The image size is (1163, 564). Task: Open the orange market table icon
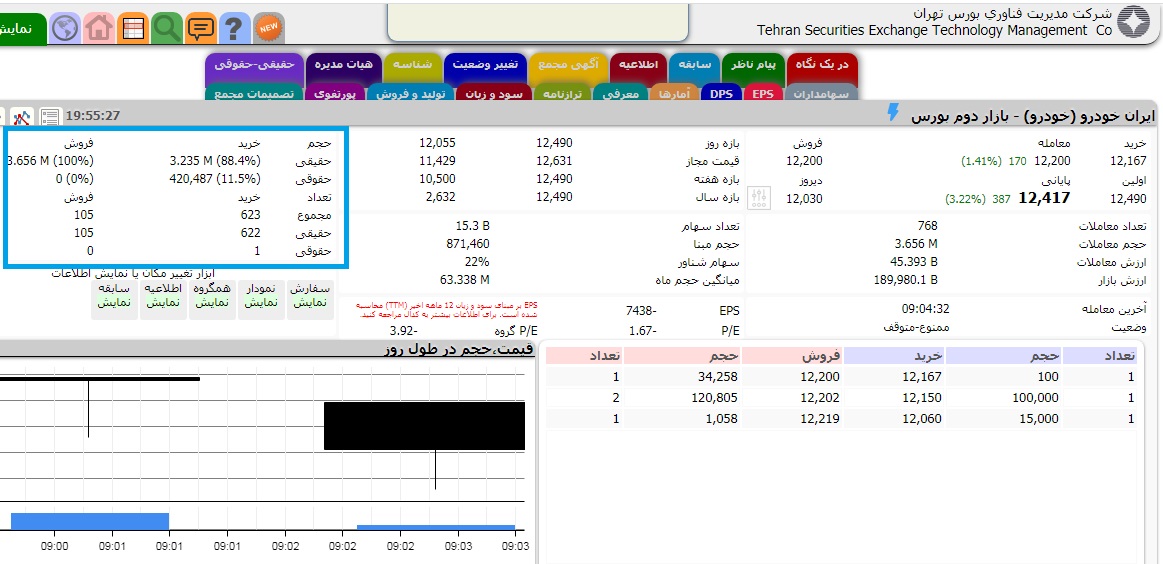(x=134, y=29)
